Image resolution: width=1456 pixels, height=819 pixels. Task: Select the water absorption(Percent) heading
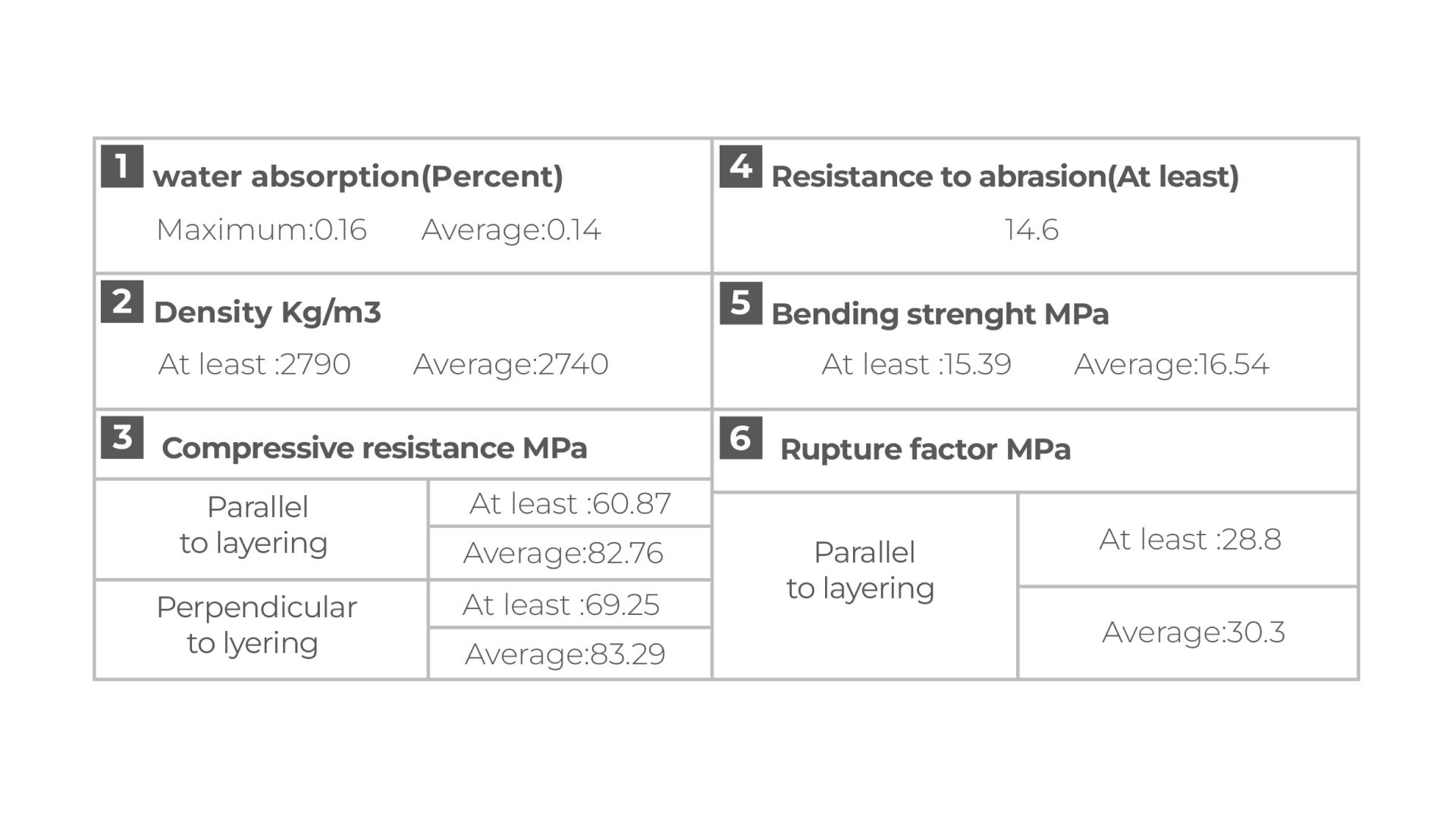358,177
